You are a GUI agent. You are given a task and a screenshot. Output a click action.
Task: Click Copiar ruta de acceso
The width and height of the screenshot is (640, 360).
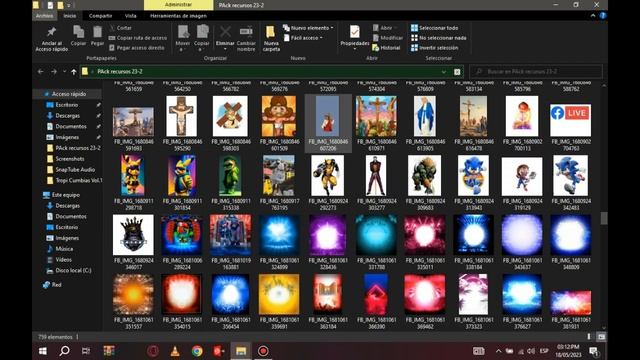click(138, 38)
